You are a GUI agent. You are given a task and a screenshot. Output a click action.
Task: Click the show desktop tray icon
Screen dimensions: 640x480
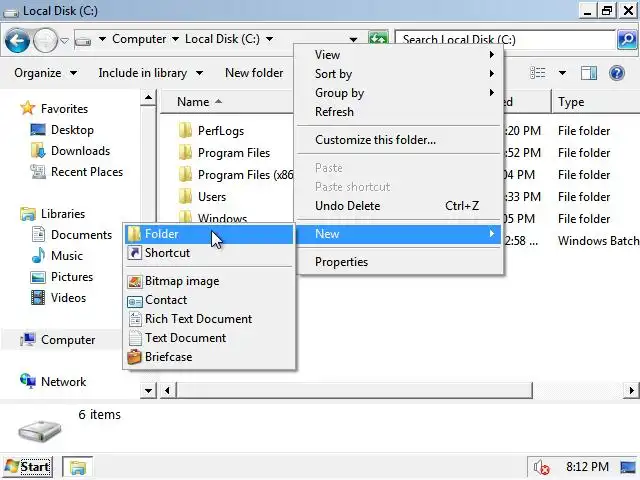tap(628, 467)
